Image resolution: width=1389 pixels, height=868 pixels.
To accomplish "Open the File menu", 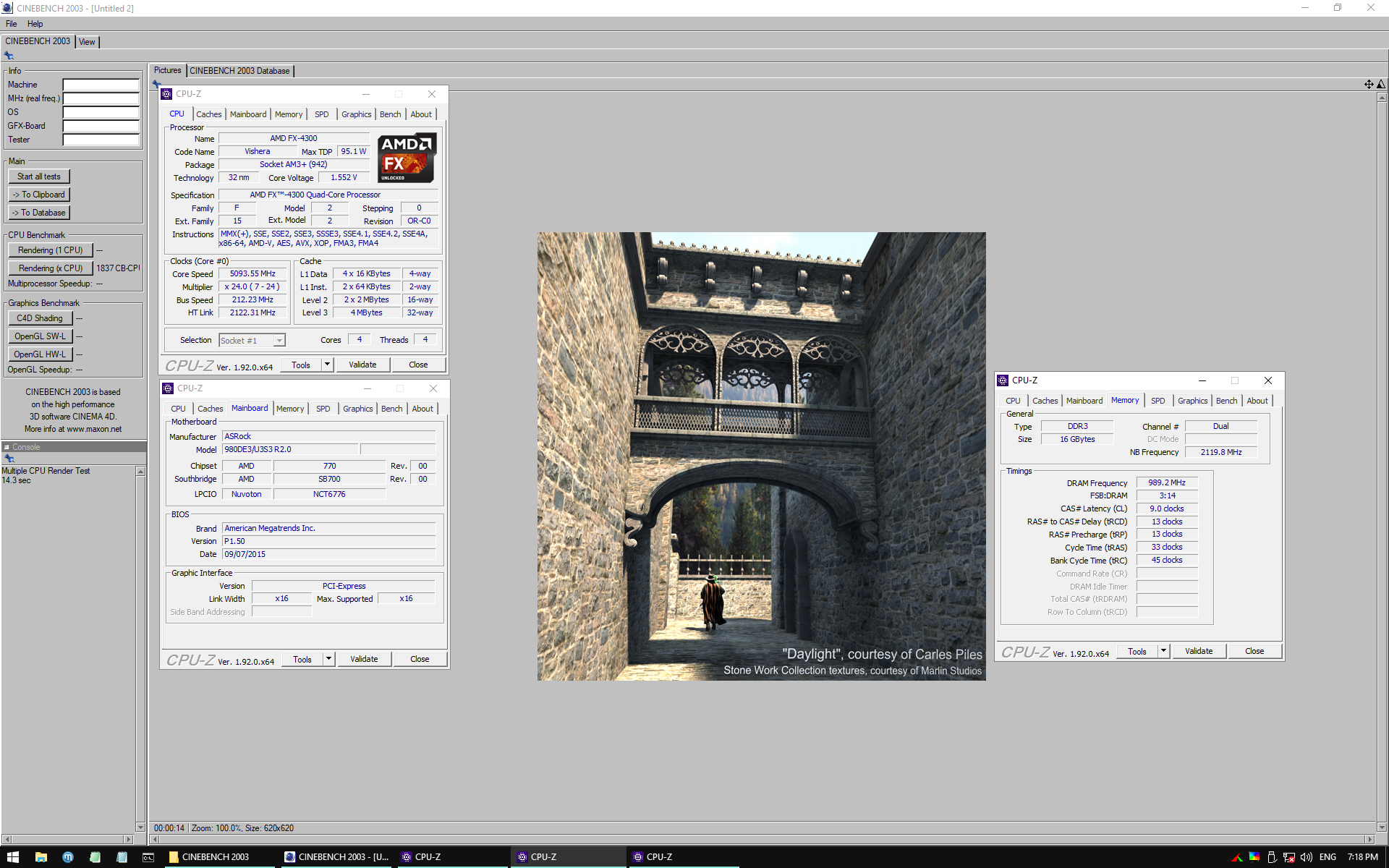I will pyautogui.click(x=12, y=24).
